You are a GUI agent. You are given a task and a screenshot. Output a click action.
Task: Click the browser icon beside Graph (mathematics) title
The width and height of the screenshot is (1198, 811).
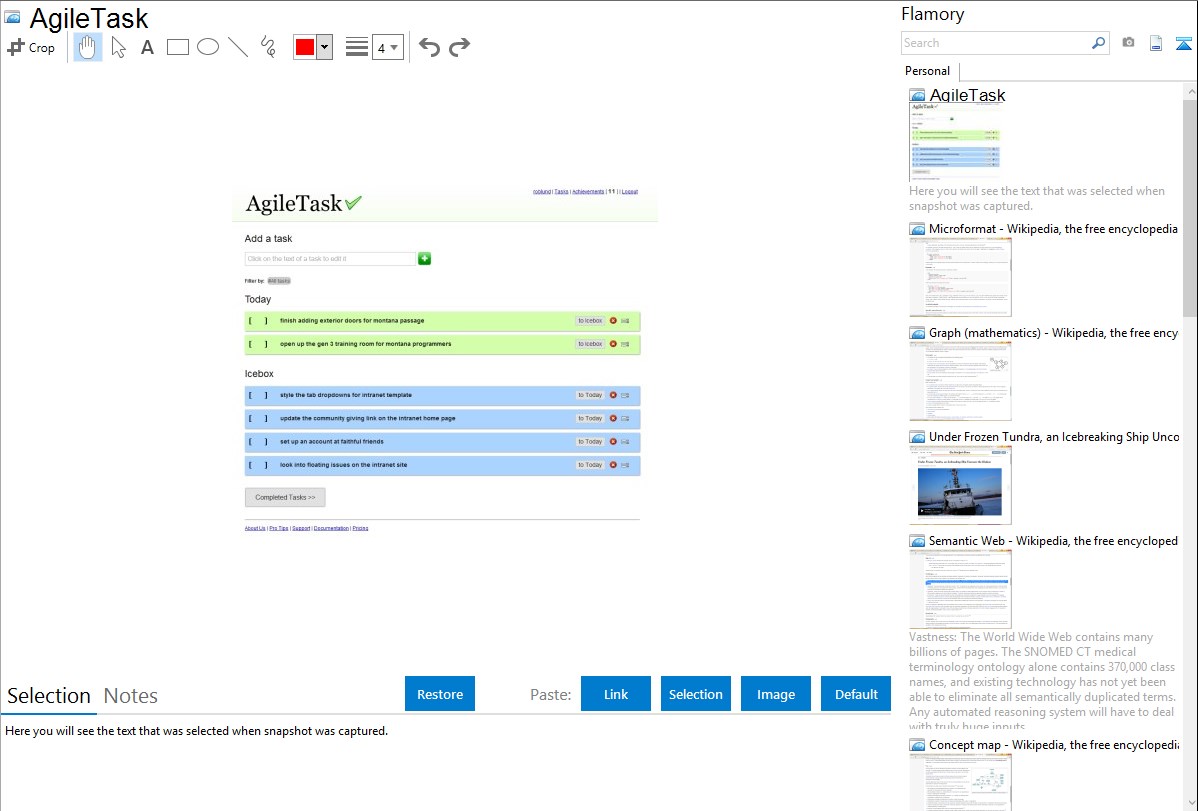918,333
